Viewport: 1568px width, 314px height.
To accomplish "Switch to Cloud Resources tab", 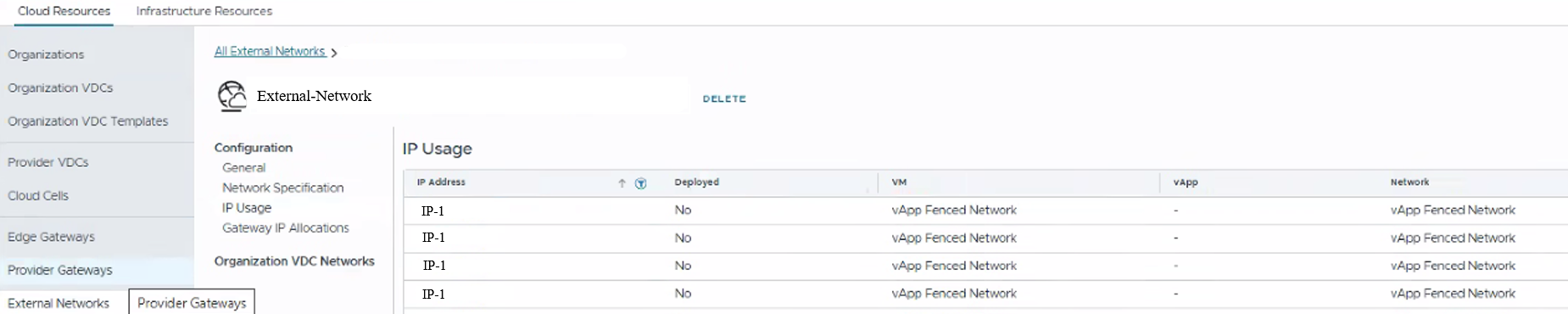I will (x=64, y=11).
